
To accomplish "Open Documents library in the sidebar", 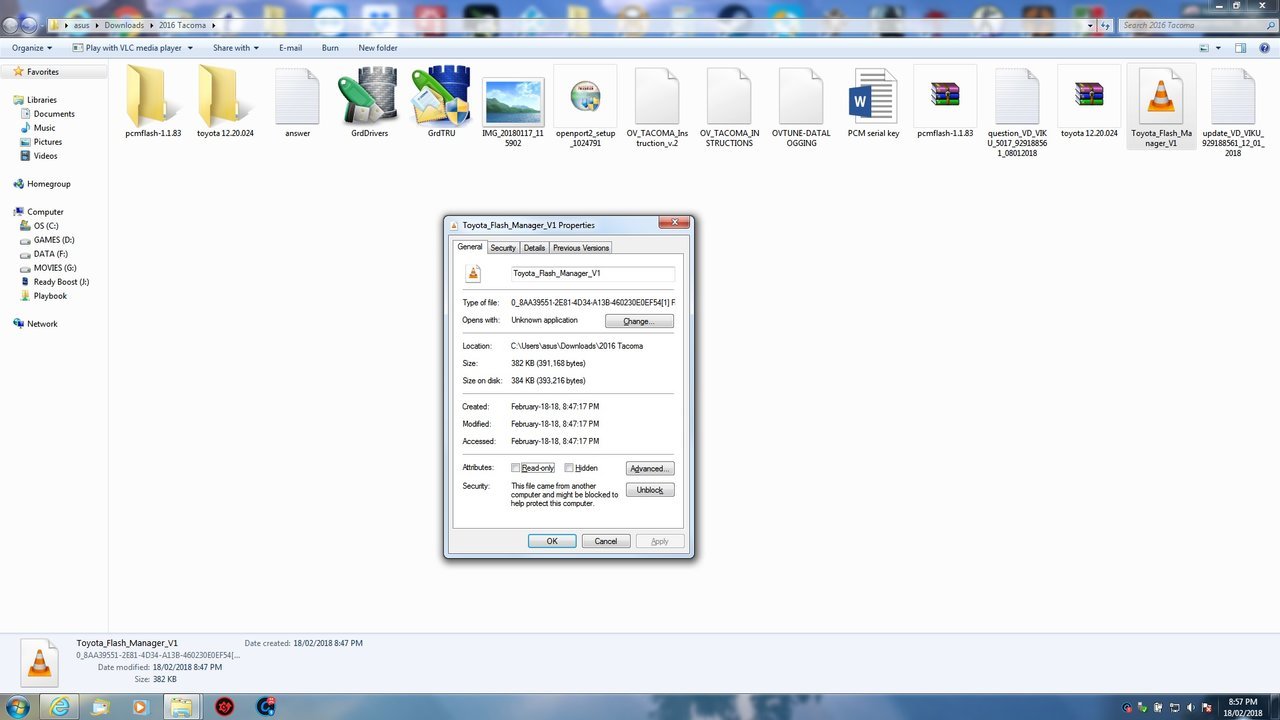I will [x=54, y=114].
